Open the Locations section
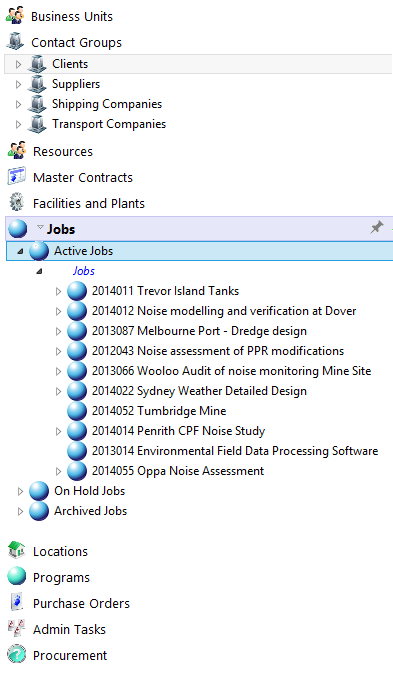Screen dimensions: 393x677 60,551
